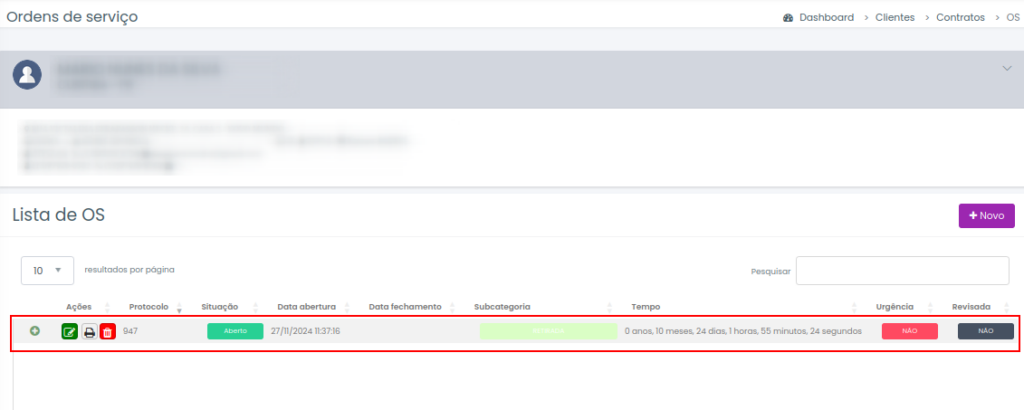Image resolution: width=1024 pixels, height=410 pixels.
Task: Click the red trash delete icon
Action: 108,332
